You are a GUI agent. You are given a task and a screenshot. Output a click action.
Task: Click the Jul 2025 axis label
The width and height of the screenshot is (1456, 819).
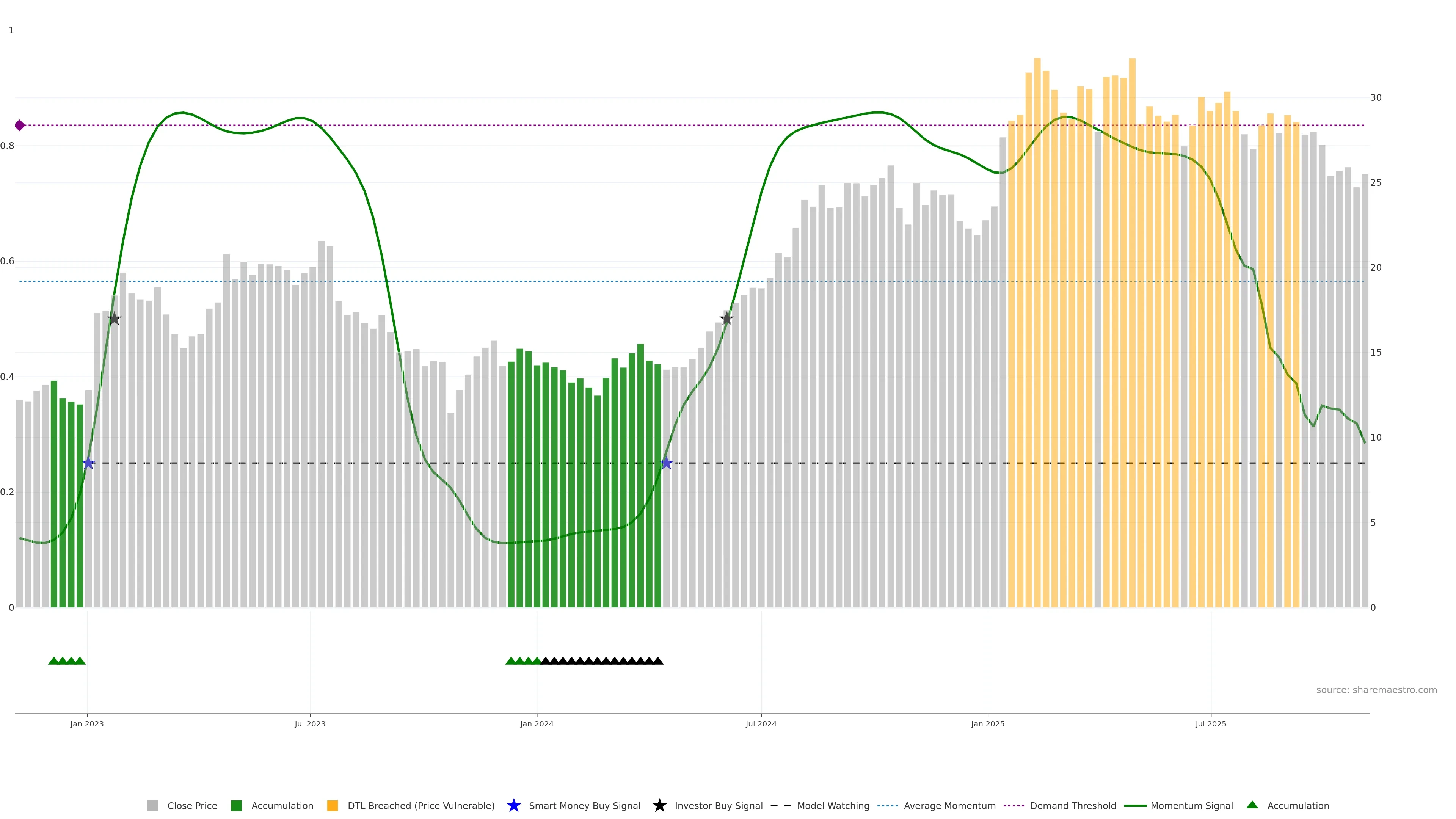click(1211, 723)
